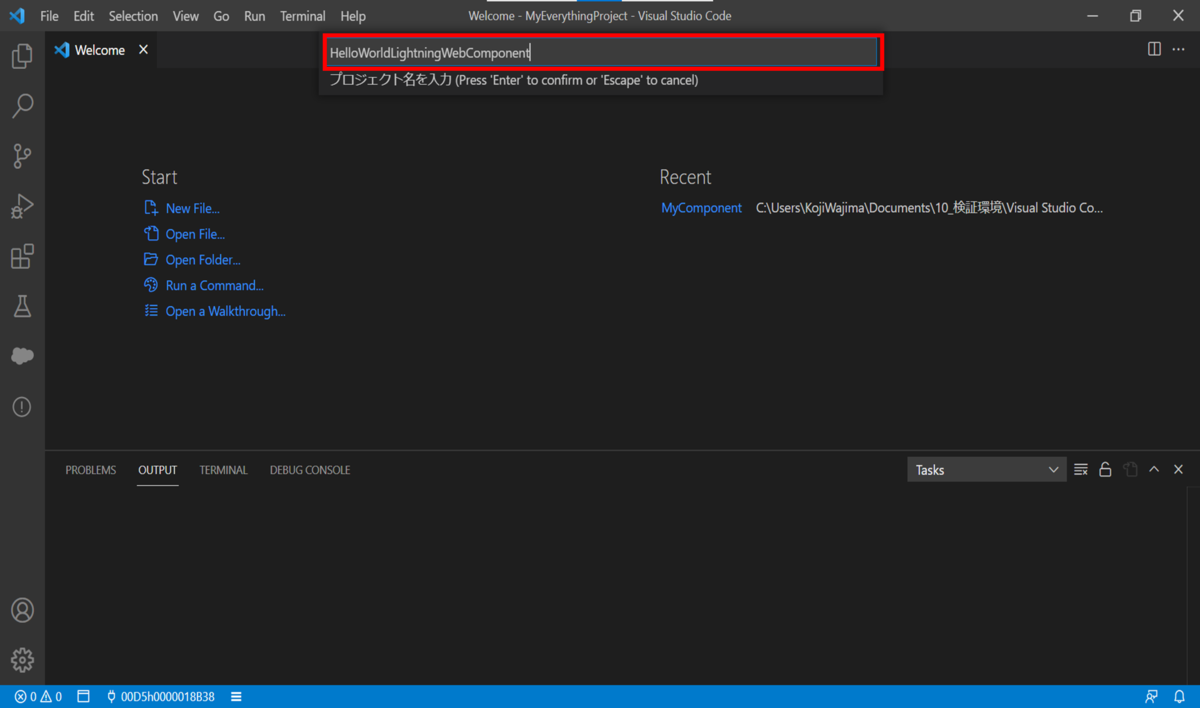
Task: Open the Go menu
Action: coord(222,16)
